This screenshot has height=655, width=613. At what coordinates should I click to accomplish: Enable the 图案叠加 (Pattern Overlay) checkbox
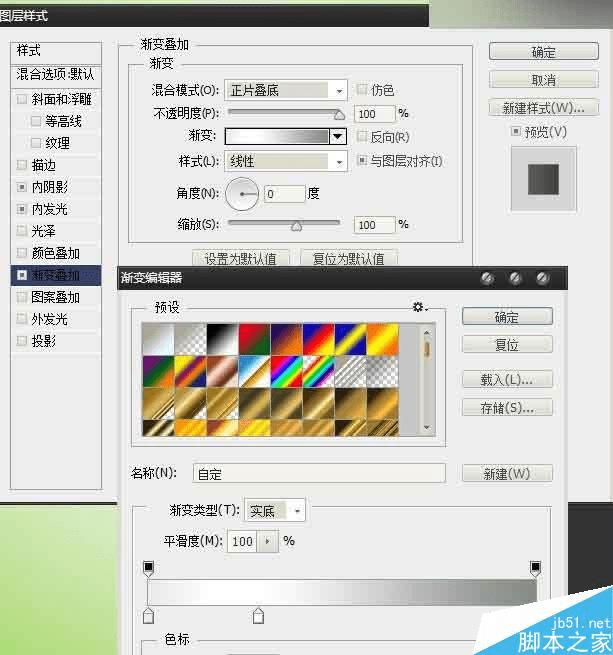tap(22, 297)
